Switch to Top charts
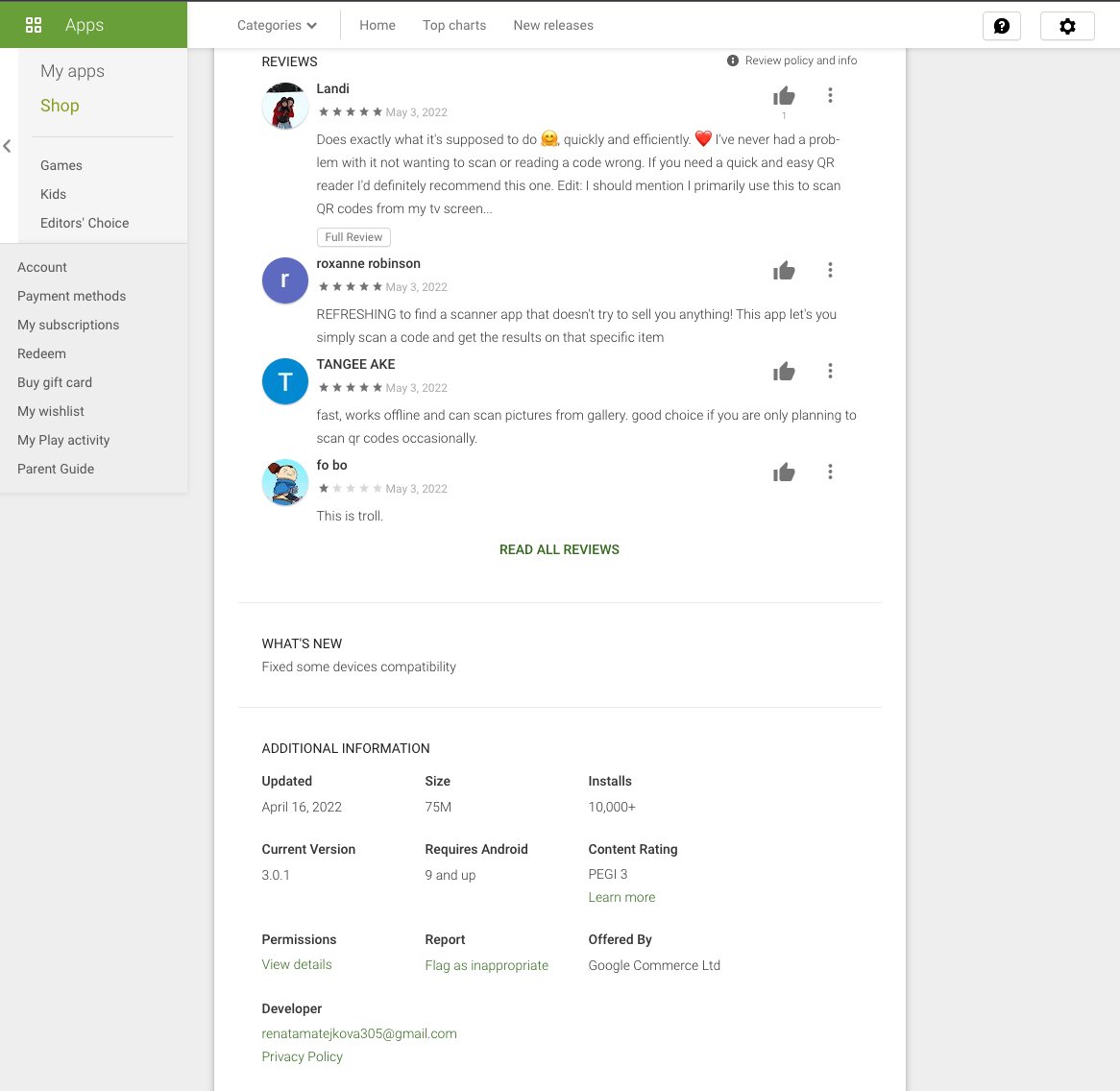Image resolution: width=1120 pixels, height=1091 pixels. point(454,25)
